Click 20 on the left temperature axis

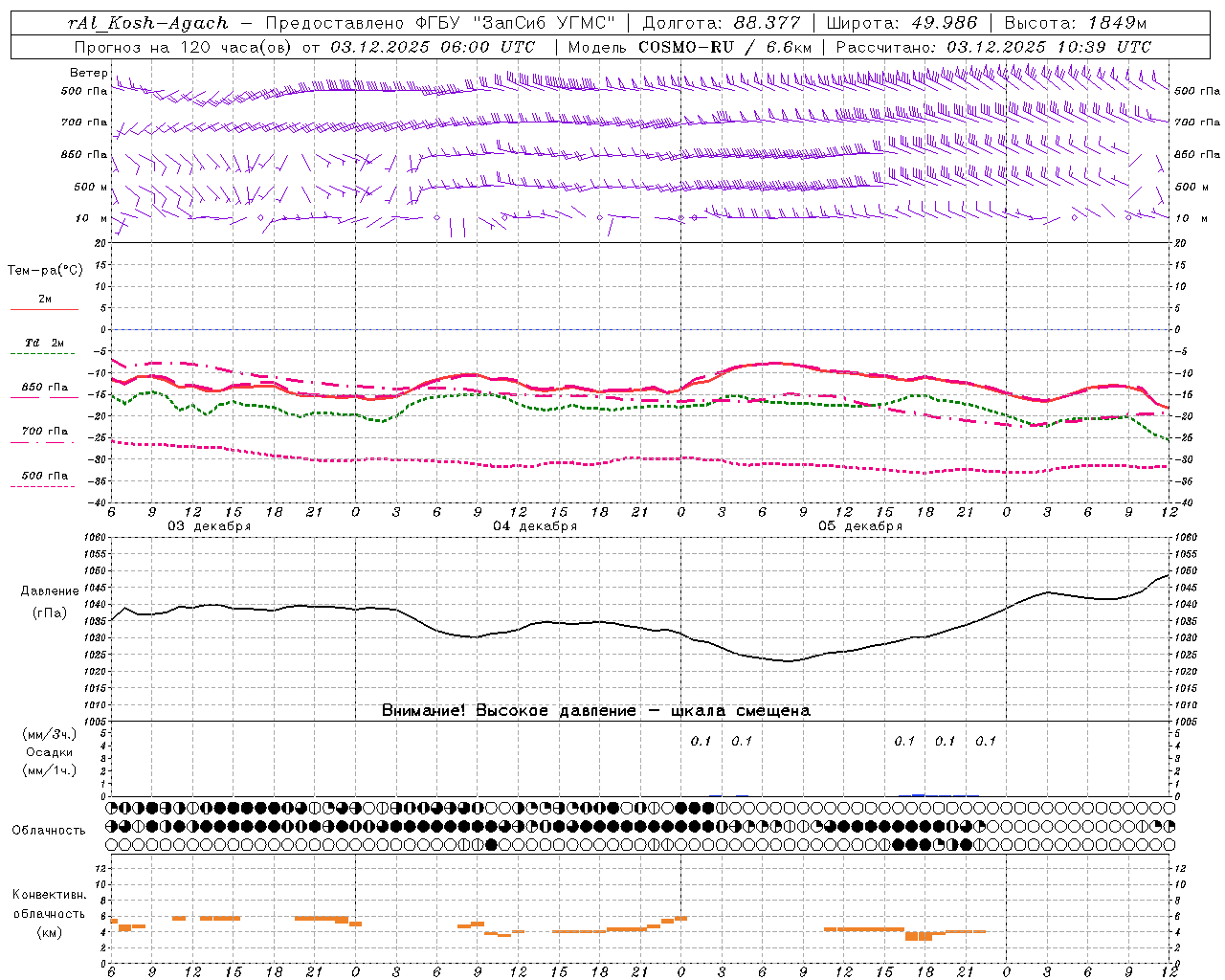pos(100,243)
